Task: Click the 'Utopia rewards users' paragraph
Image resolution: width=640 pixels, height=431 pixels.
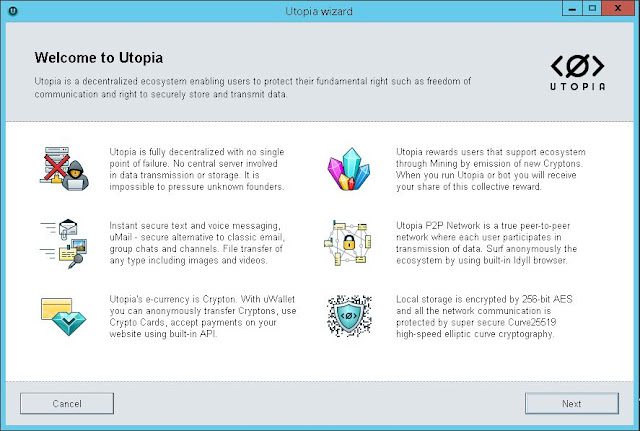Action: tap(491, 169)
